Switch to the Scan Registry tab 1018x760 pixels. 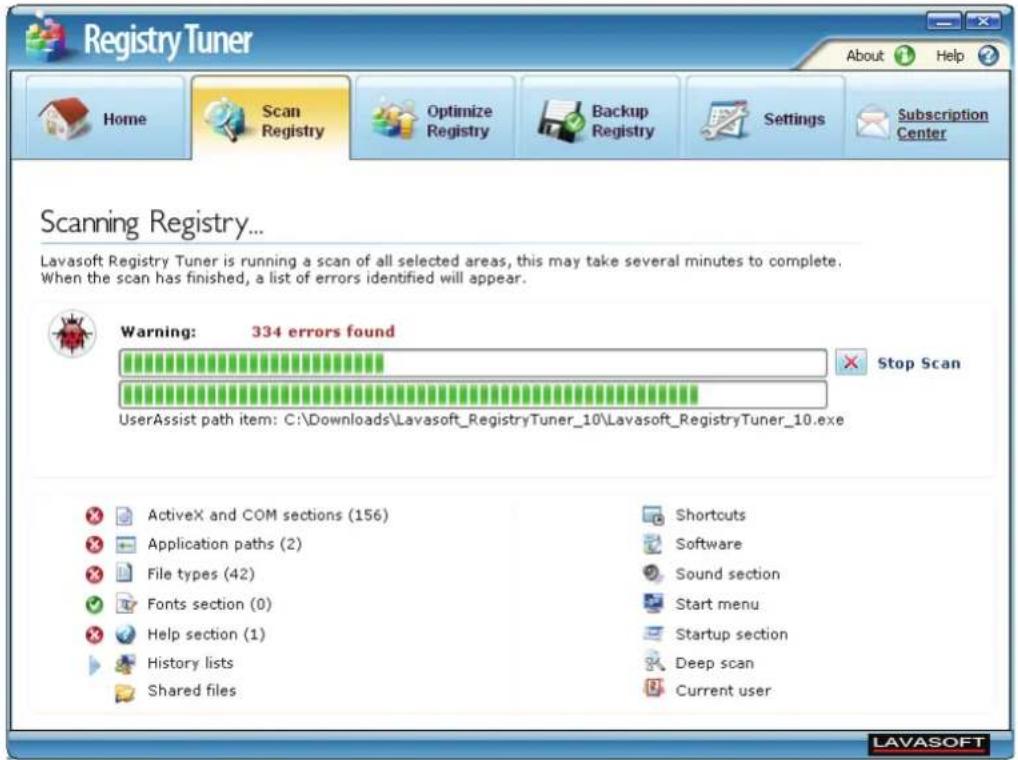tap(271, 118)
